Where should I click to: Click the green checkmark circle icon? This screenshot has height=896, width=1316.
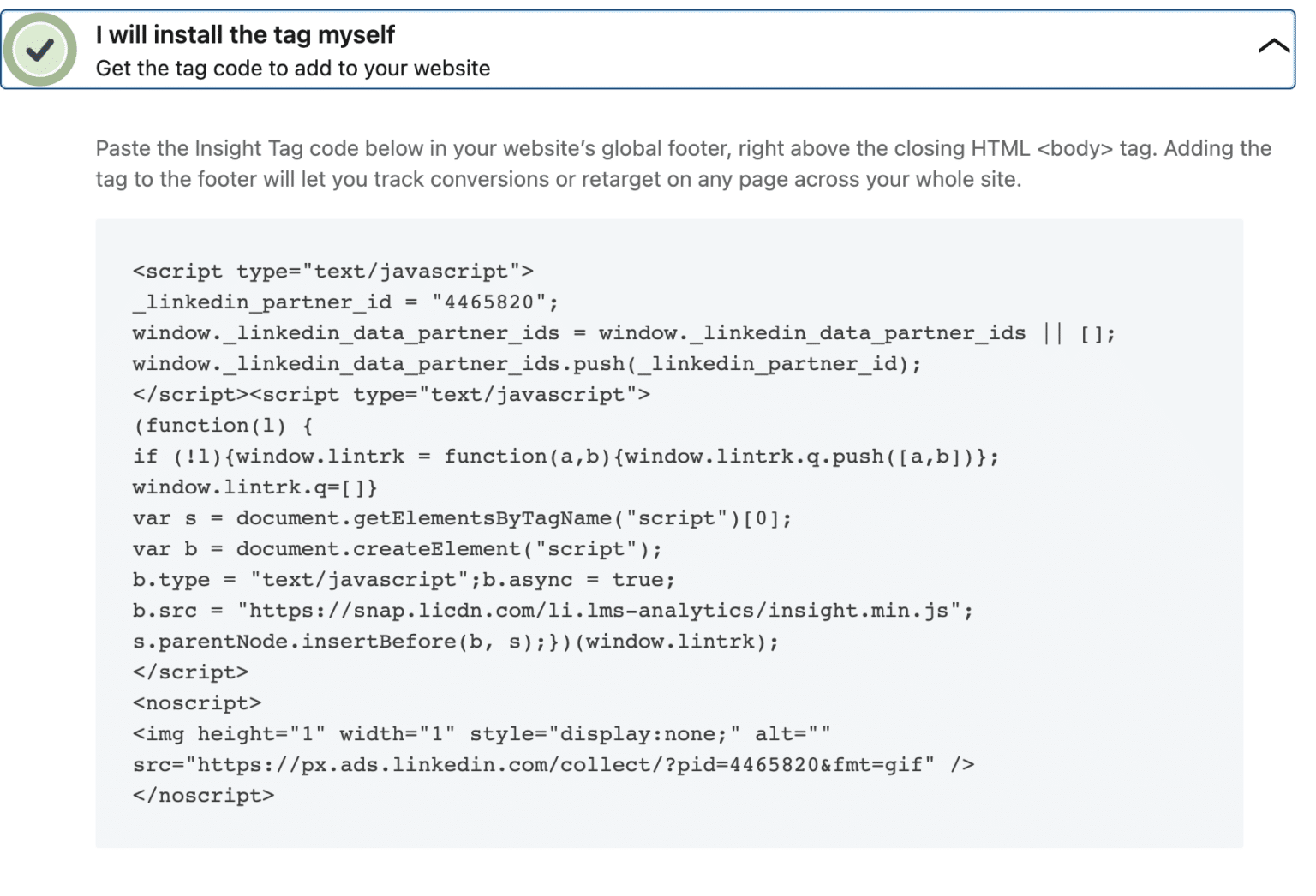click(x=40, y=49)
